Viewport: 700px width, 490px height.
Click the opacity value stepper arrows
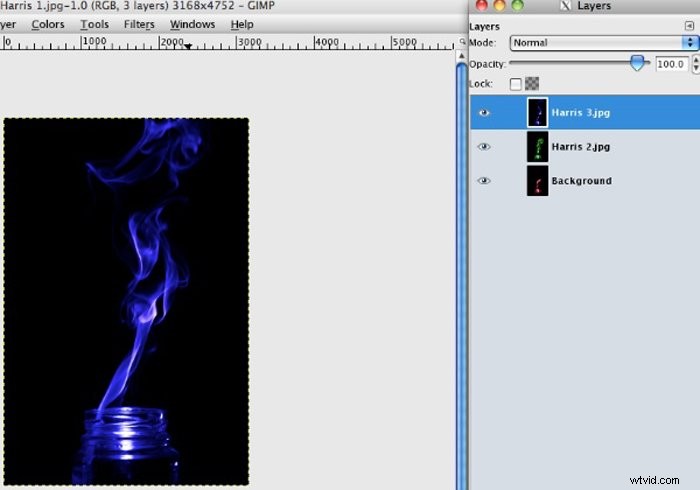point(694,64)
